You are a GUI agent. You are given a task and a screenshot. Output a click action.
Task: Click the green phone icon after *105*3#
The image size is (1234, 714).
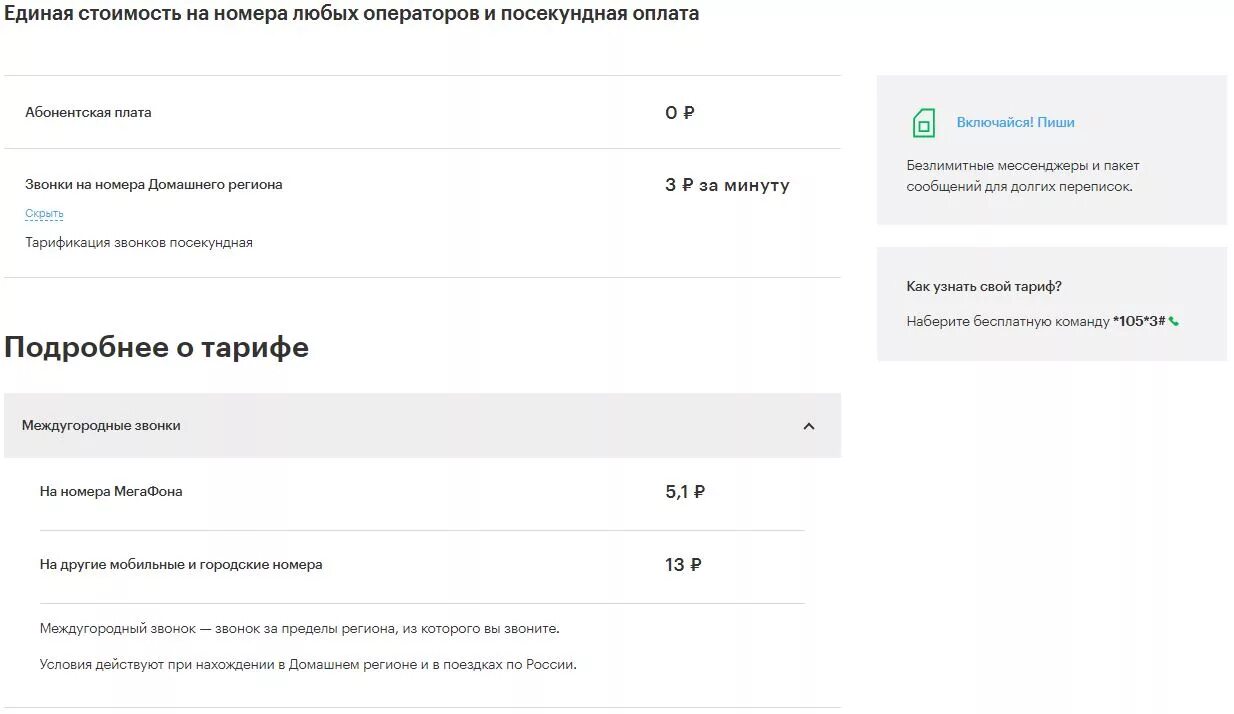1174,322
